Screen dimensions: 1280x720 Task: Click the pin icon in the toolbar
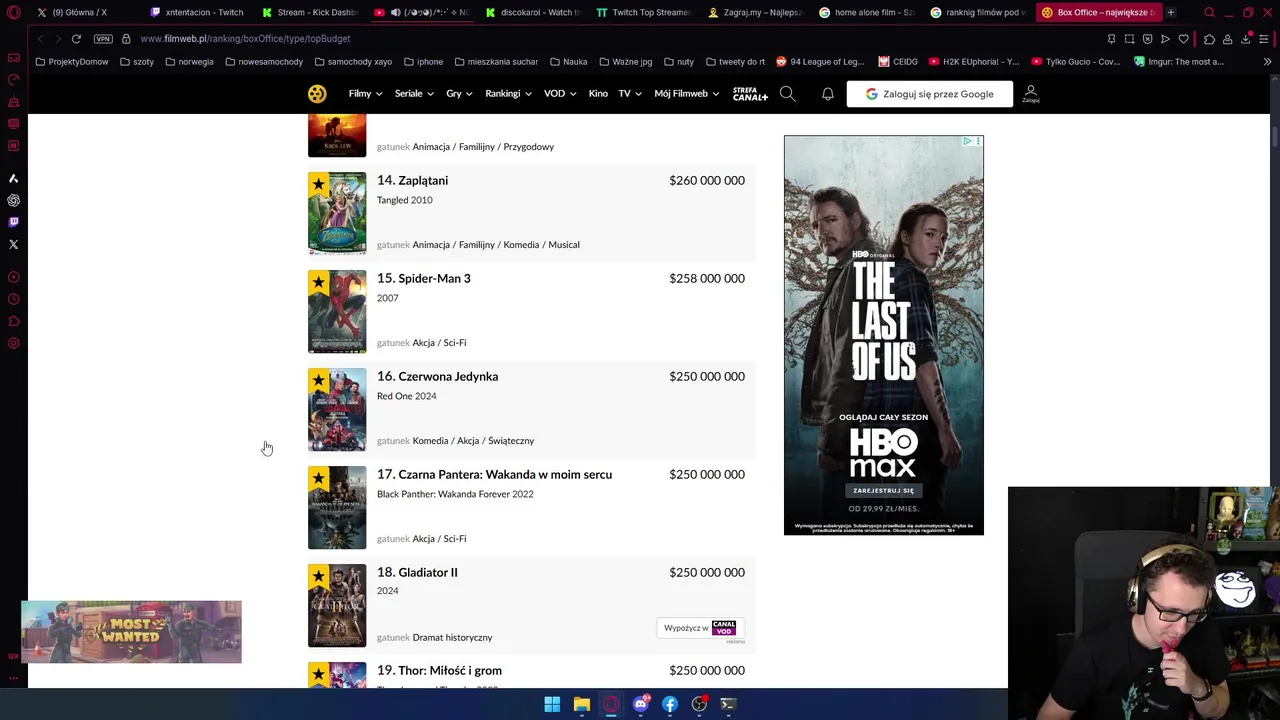[1111, 38]
